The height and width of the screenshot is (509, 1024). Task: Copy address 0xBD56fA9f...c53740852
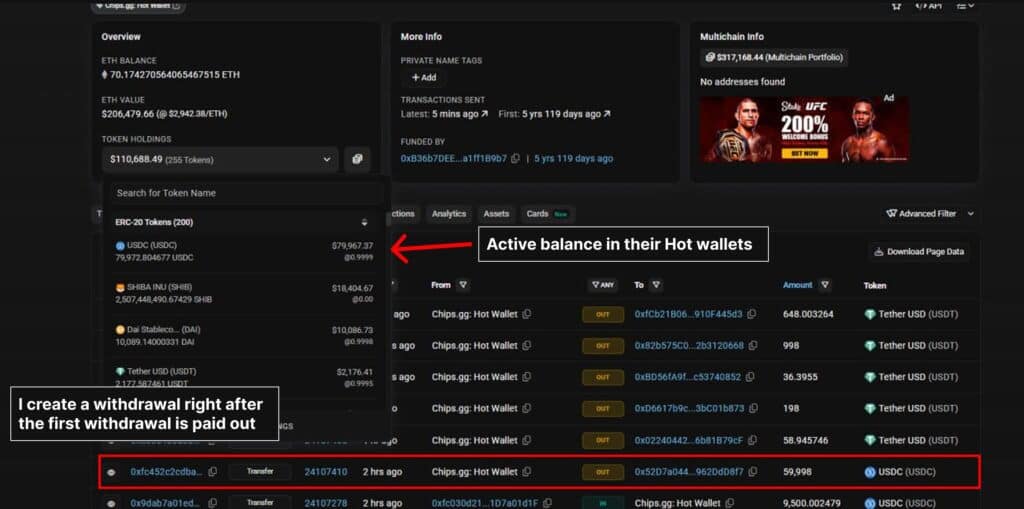tap(750, 377)
